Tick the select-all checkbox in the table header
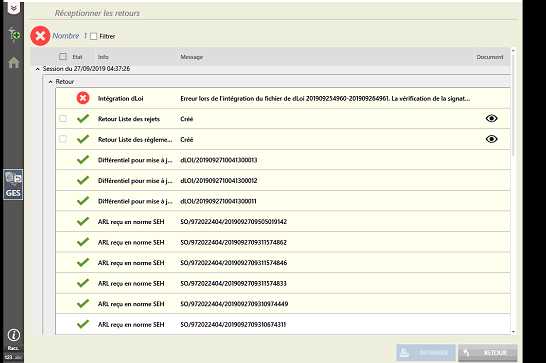 point(63,56)
